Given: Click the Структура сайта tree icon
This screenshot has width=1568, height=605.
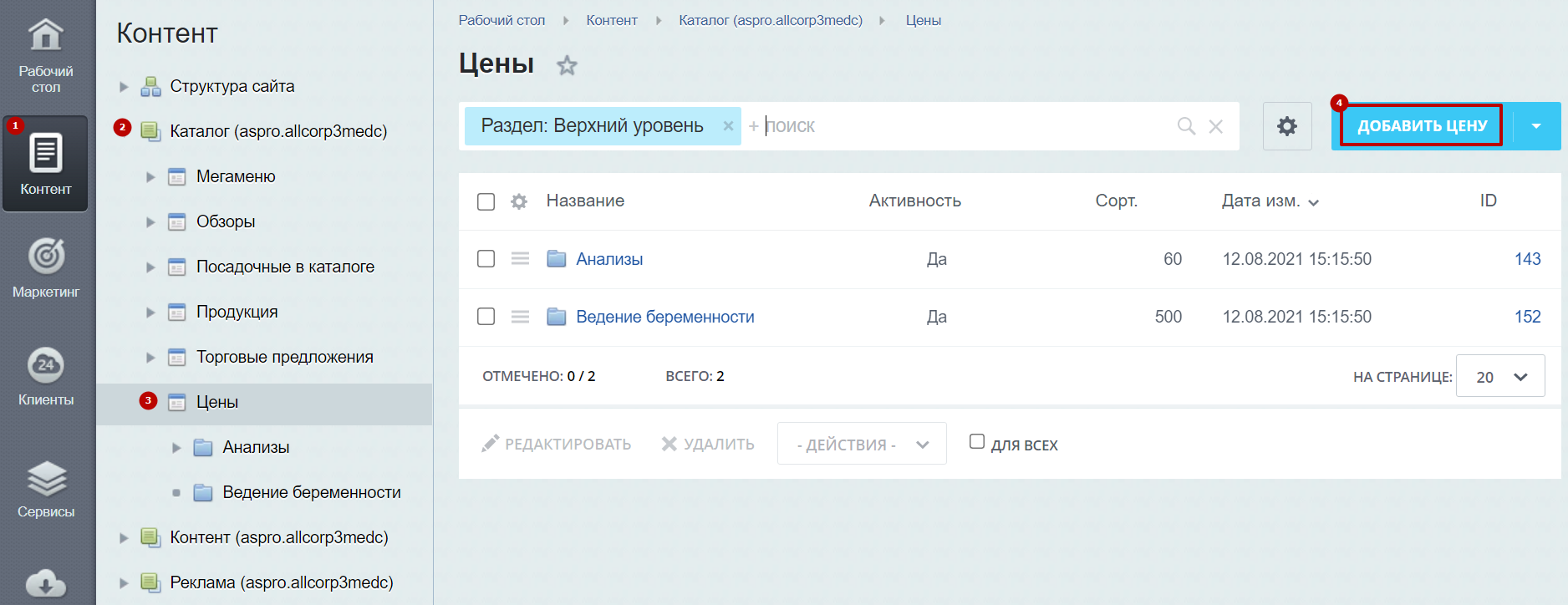Looking at the screenshot, I should pos(150,86).
